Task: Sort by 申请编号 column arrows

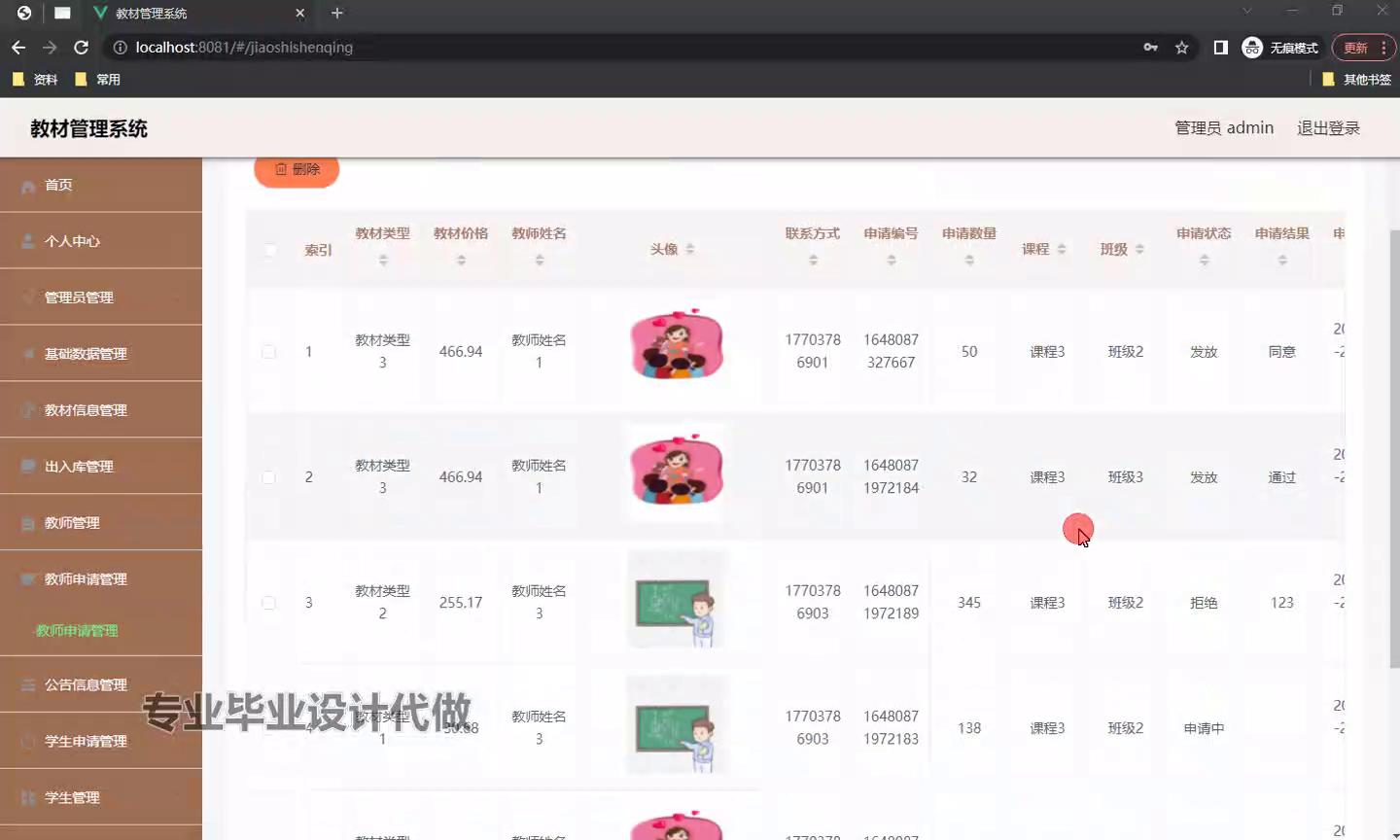Action: [x=892, y=261]
